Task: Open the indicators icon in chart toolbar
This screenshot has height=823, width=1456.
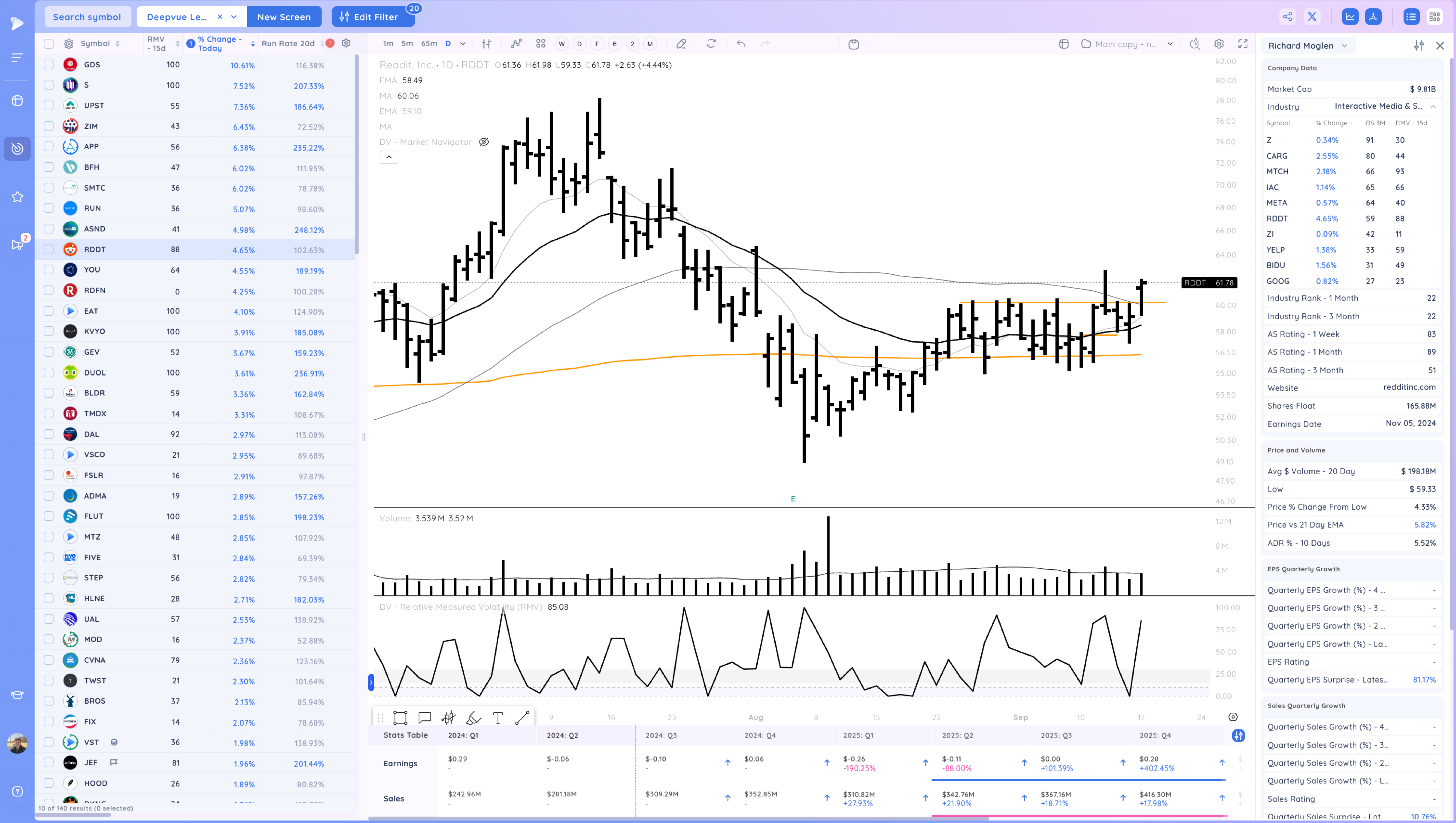Action: click(516, 44)
